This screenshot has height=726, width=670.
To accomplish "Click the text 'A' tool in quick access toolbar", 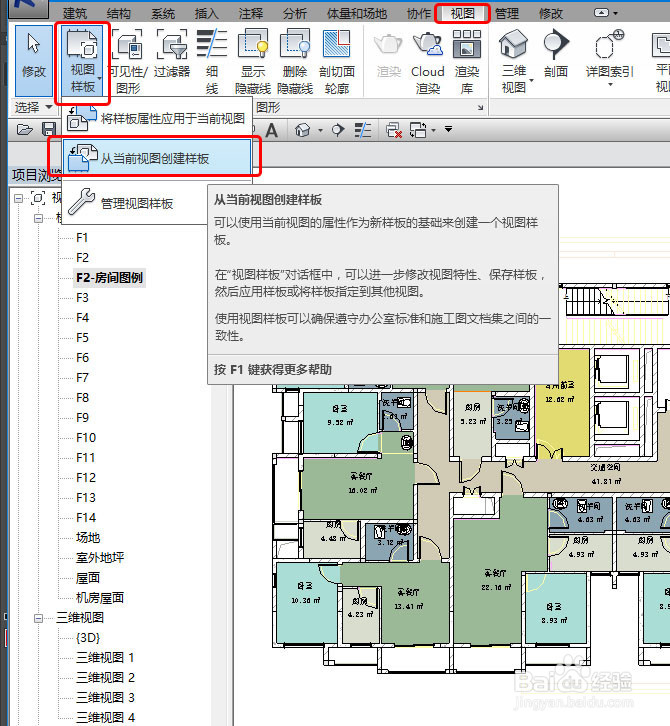I will (x=272, y=130).
